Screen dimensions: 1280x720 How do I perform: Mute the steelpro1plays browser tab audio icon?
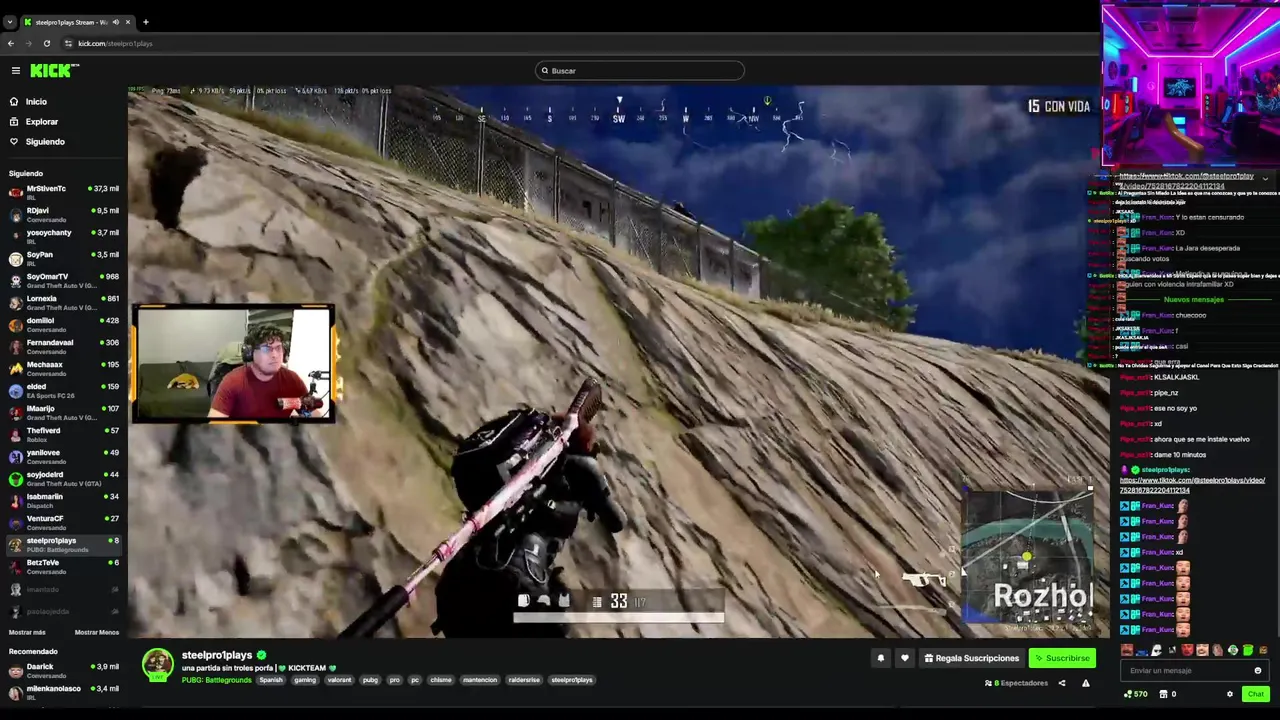[x=115, y=22]
